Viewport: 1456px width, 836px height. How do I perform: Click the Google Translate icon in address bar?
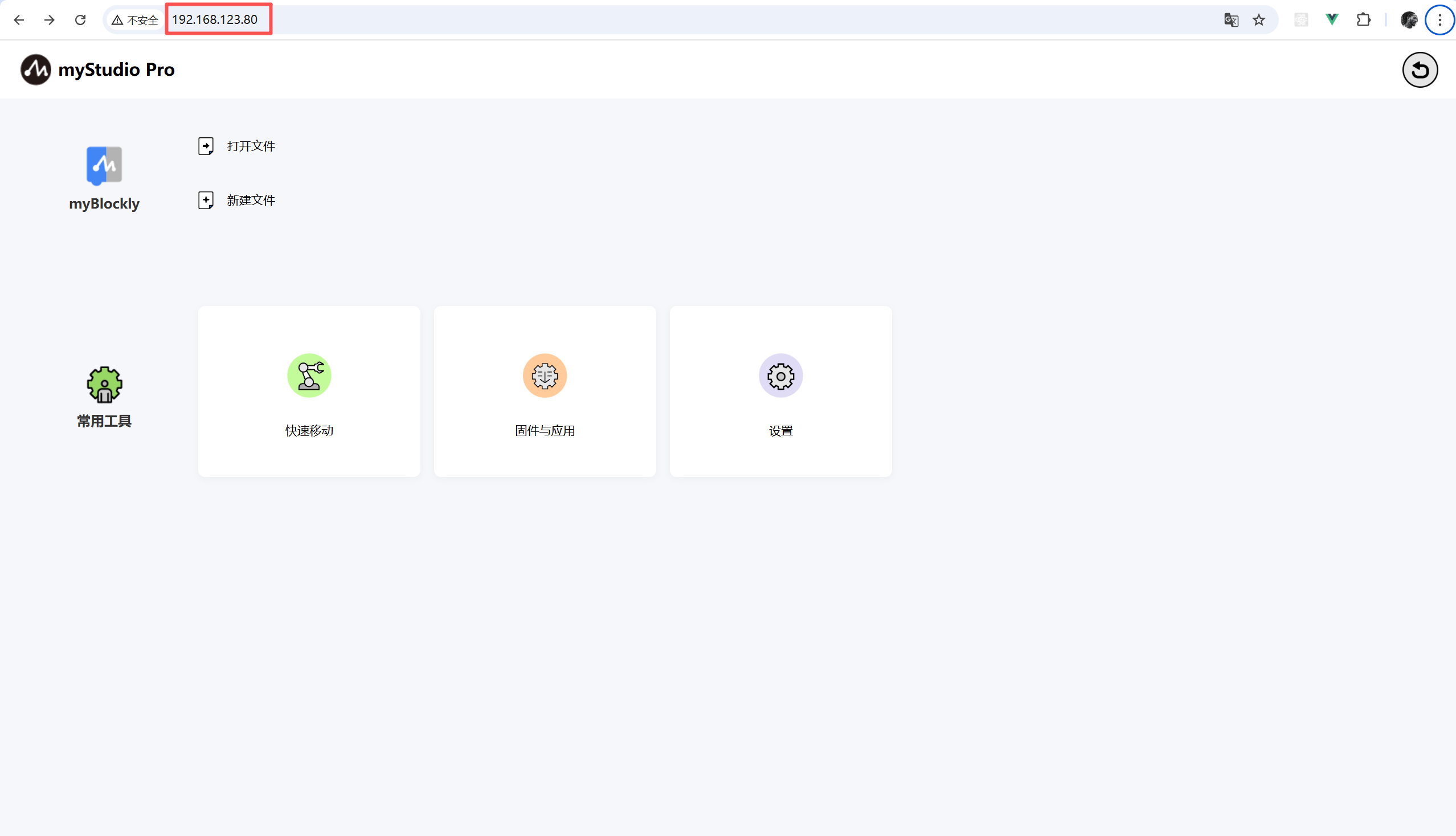click(x=1231, y=20)
